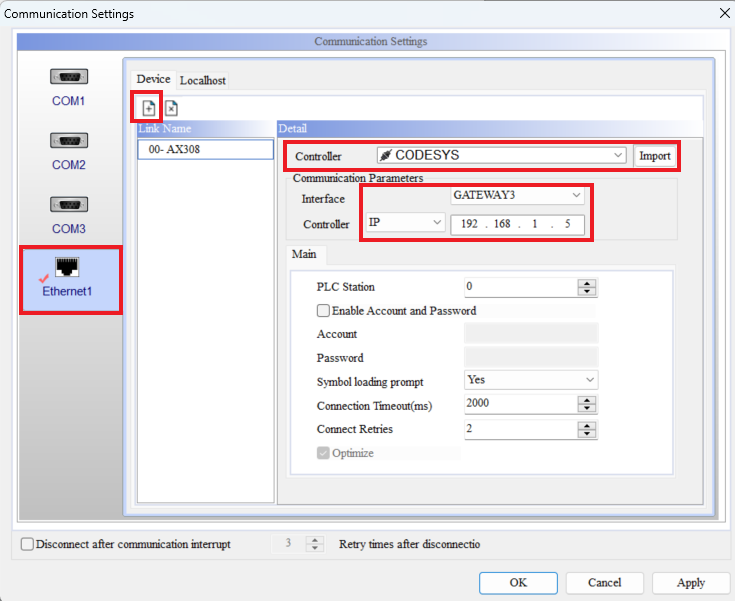The width and height of the screenshot is (735, 601).
Task: Click the Import button
Action: tap(655, 156)
